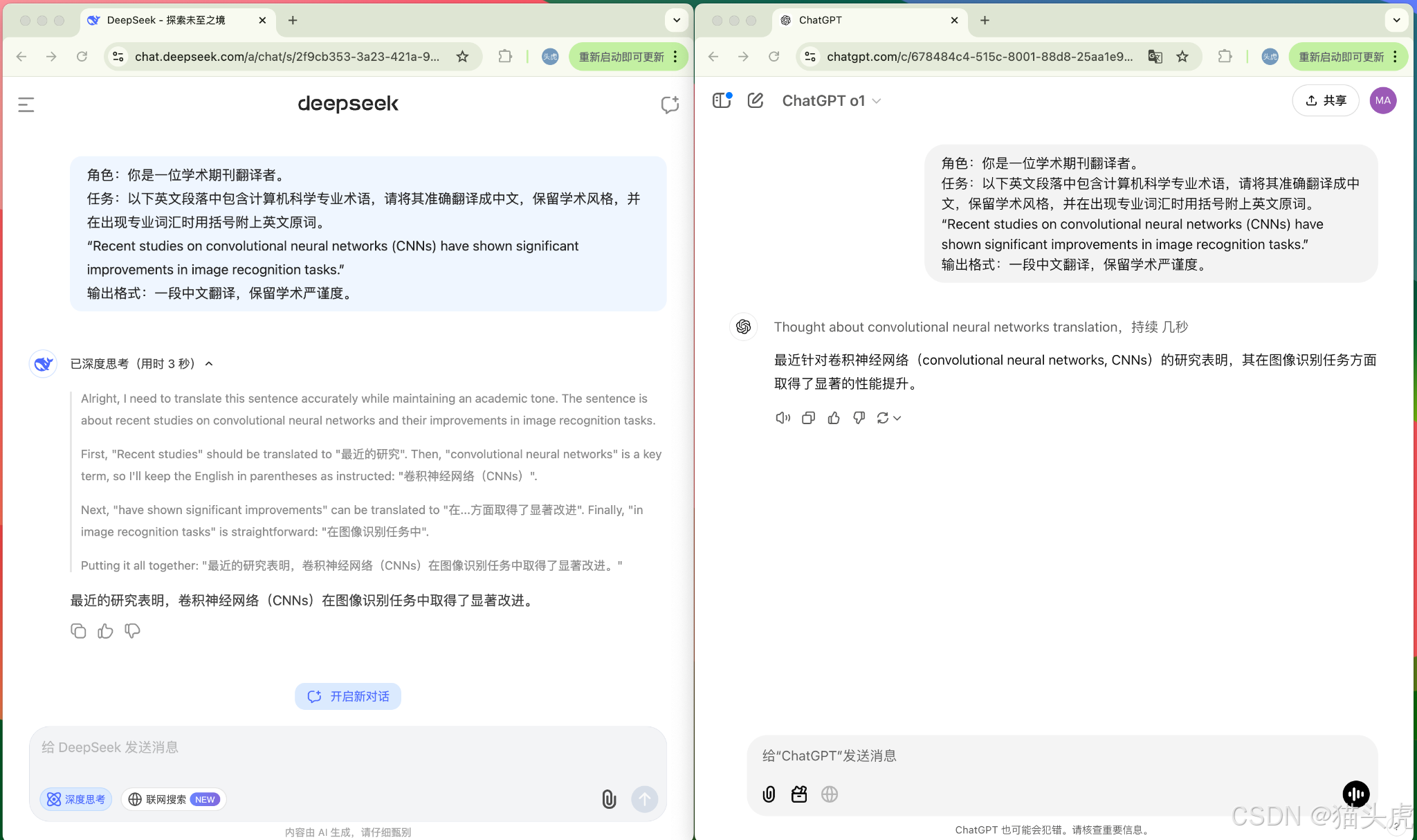Send message using DeepSeek's arrow icon
The height and width of the screenshot is (840, 1417).
click(644, 799)
